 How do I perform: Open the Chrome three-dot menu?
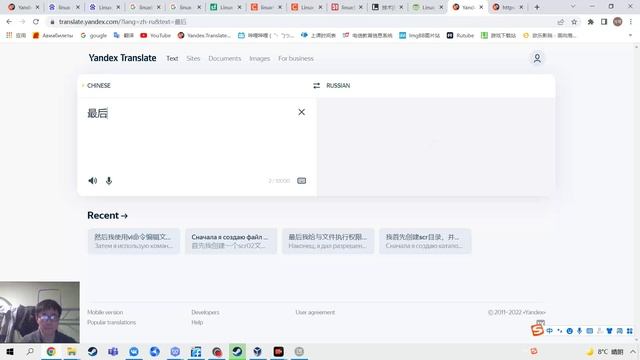(631, 22)
